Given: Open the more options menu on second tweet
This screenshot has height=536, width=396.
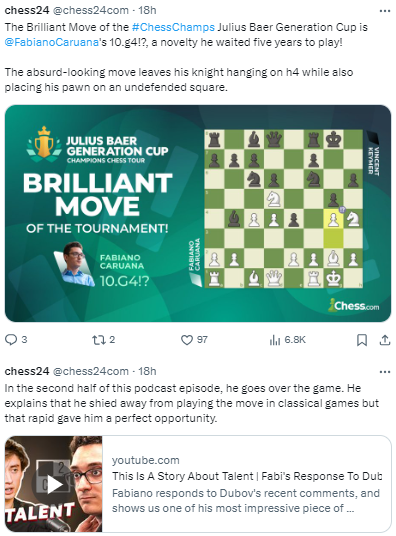Looking at the screenshot, I should tap(385, 372).
